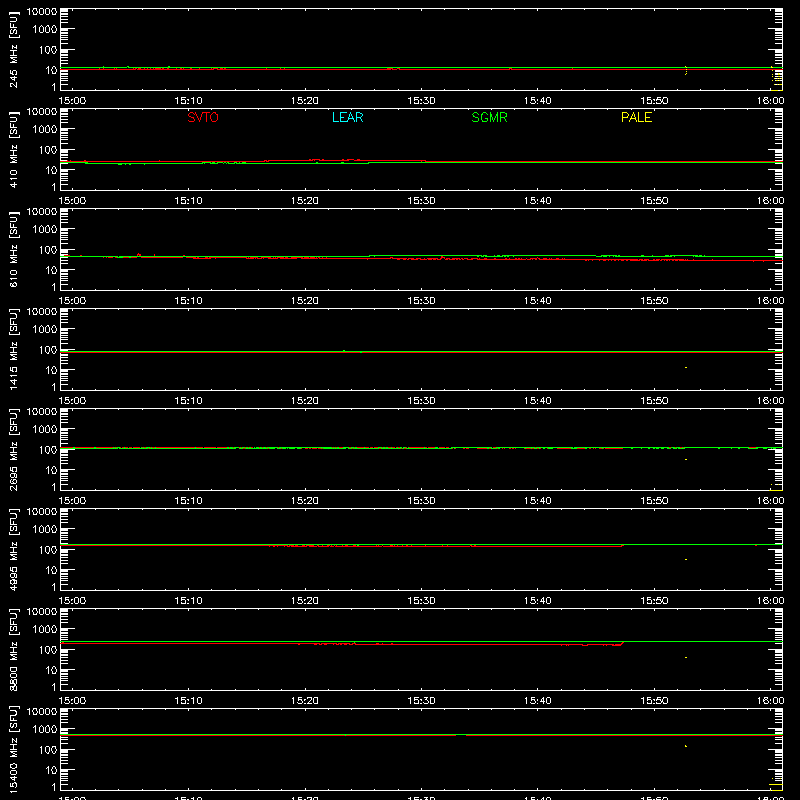Screen dimensions: 800x800
Task: Click the 10000 tick in the 245 MHz panel
Action: [x=42, y=12]
